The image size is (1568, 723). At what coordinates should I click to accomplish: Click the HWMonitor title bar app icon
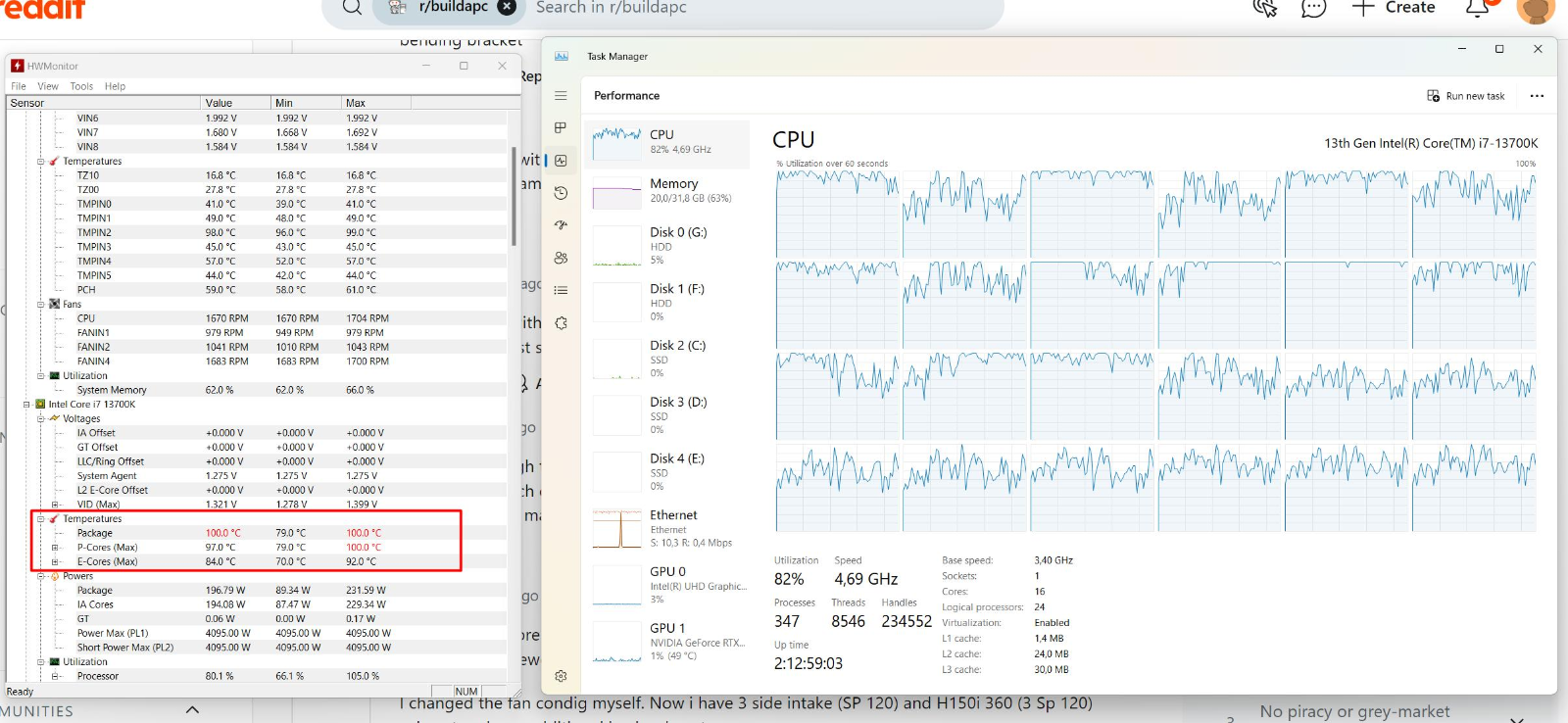tap(18, 66)
